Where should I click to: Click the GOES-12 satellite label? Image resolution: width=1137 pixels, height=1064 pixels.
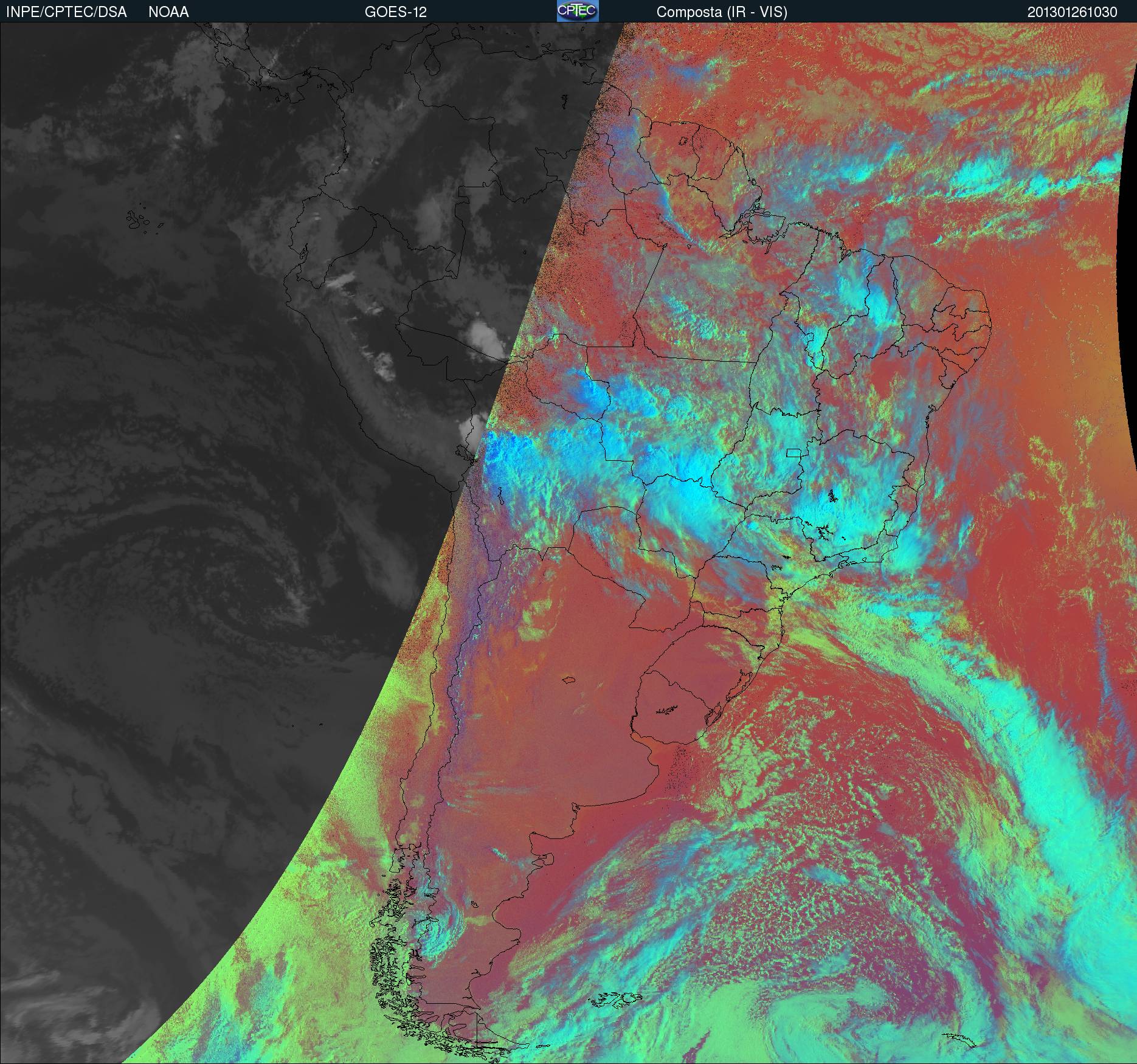(395, 12)
